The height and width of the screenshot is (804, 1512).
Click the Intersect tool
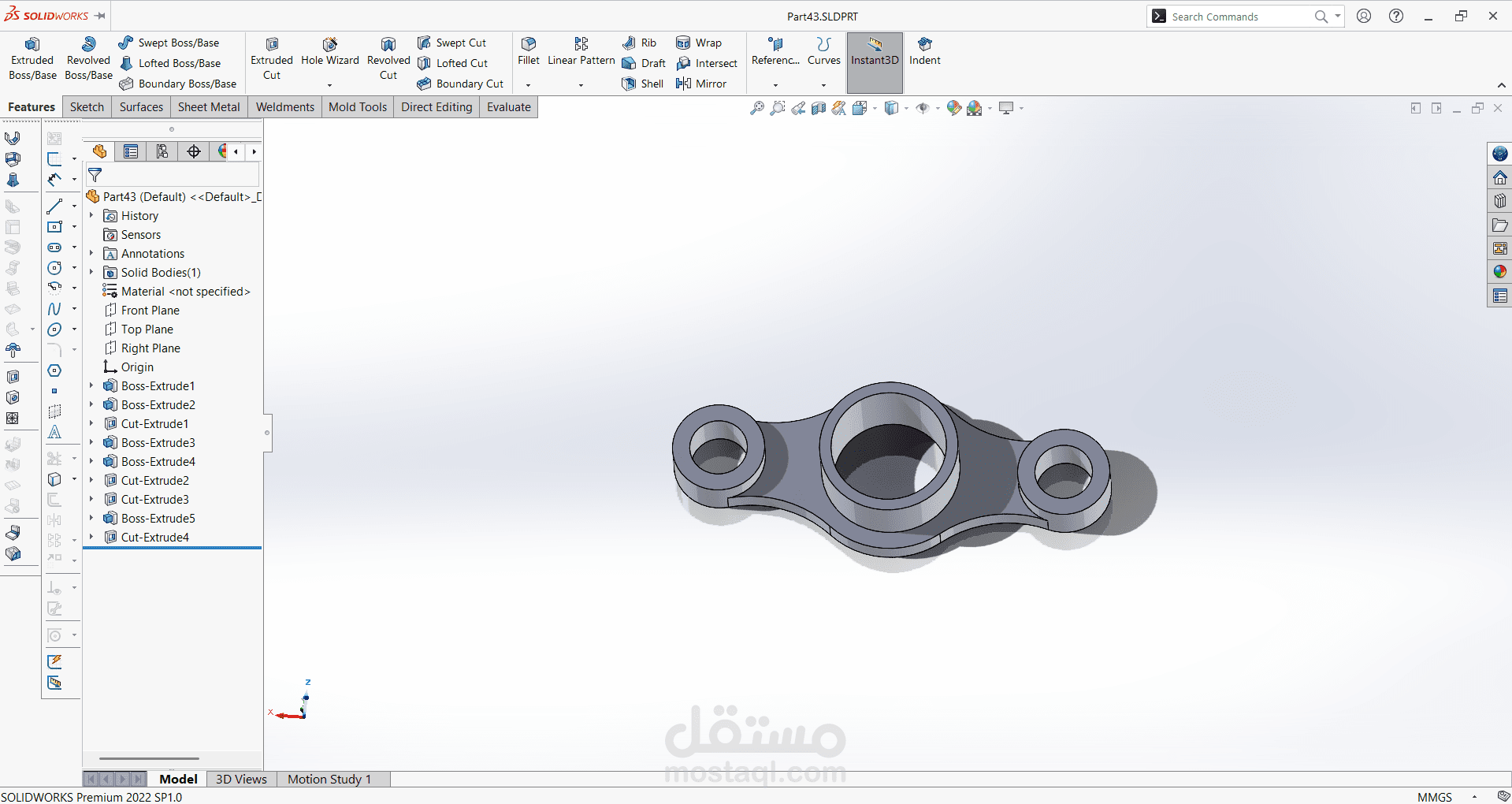(707, 63)
